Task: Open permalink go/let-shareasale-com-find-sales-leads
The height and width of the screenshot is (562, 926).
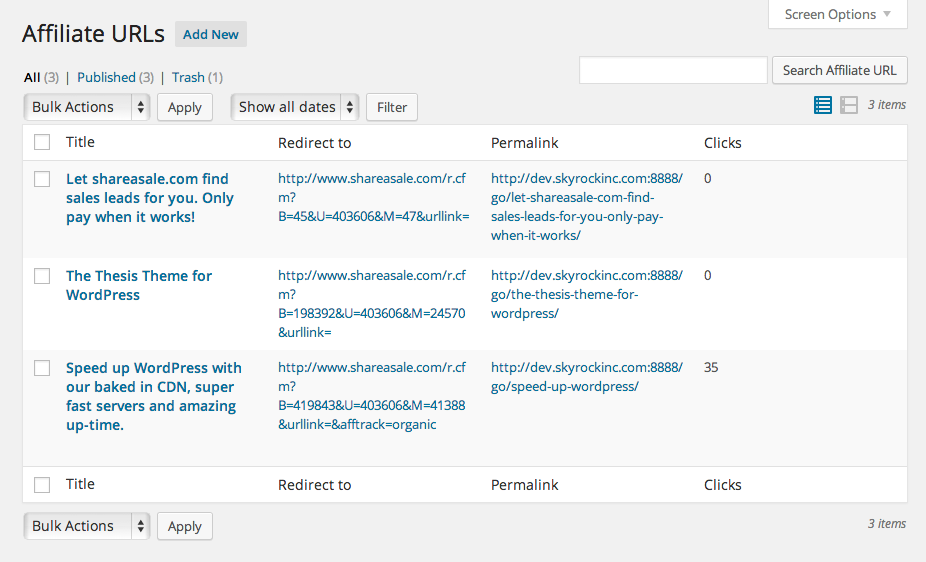Action: click(586, 207)
